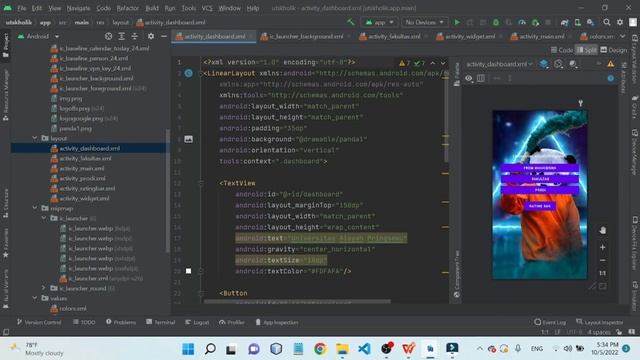Open the Android project view dropdown
This screenshot has height=360, width=640.
pyautogui.click(x=38, y=36)
